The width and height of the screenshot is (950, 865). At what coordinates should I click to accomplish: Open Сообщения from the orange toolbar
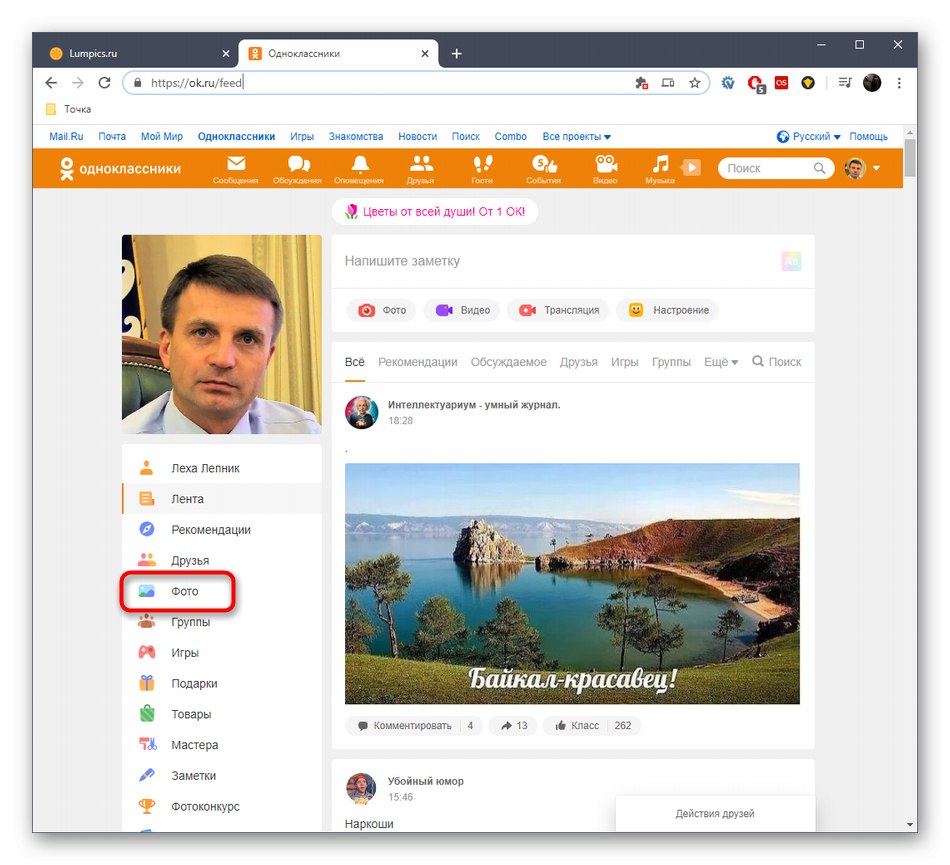(235, 168)
